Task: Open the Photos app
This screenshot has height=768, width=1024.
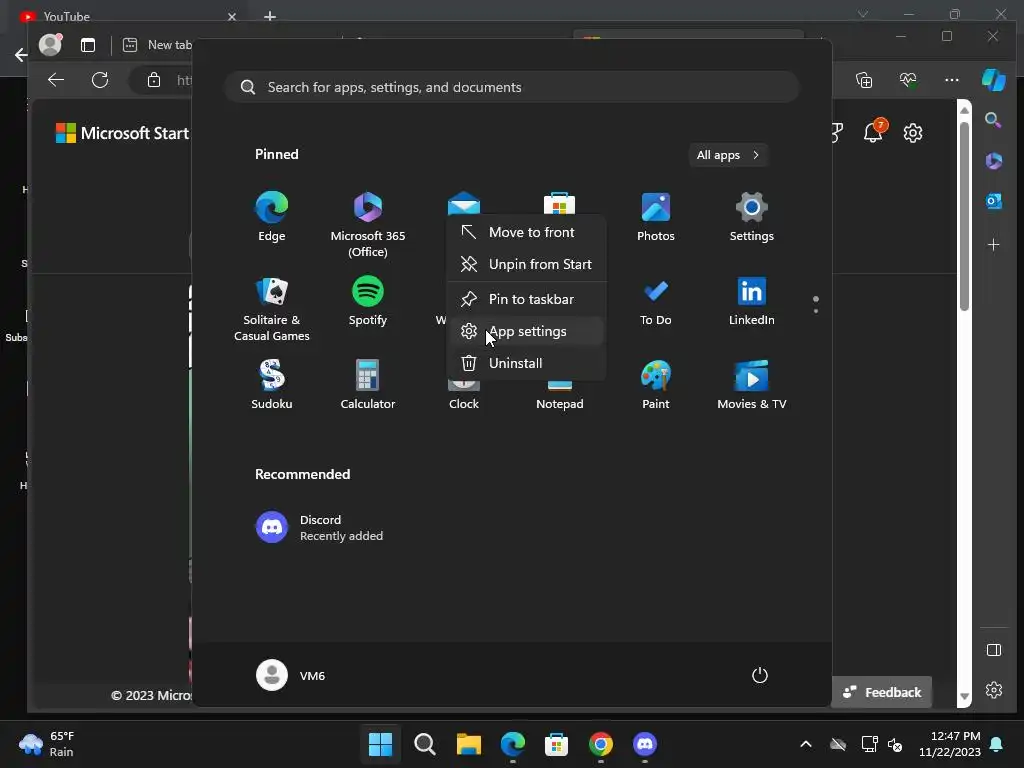Action: coord(656,217)
